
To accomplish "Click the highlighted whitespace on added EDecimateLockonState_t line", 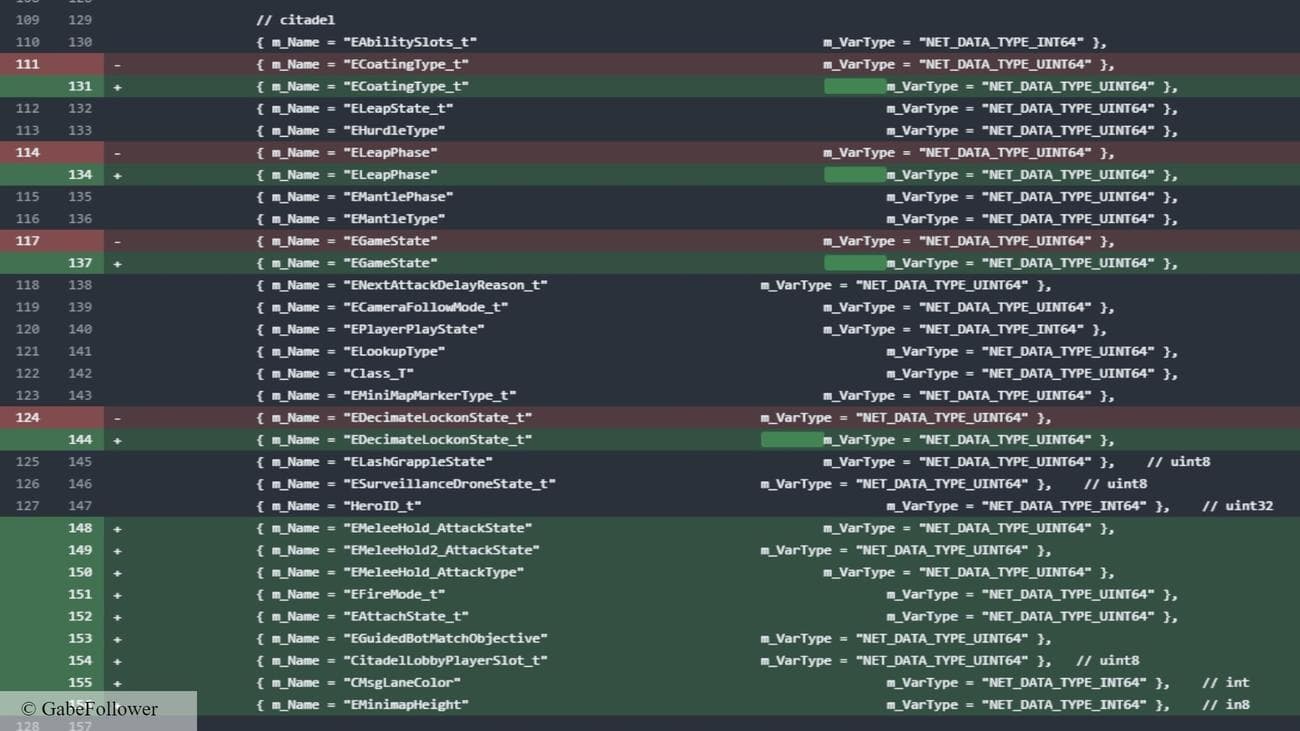I will tap(791, 440).
